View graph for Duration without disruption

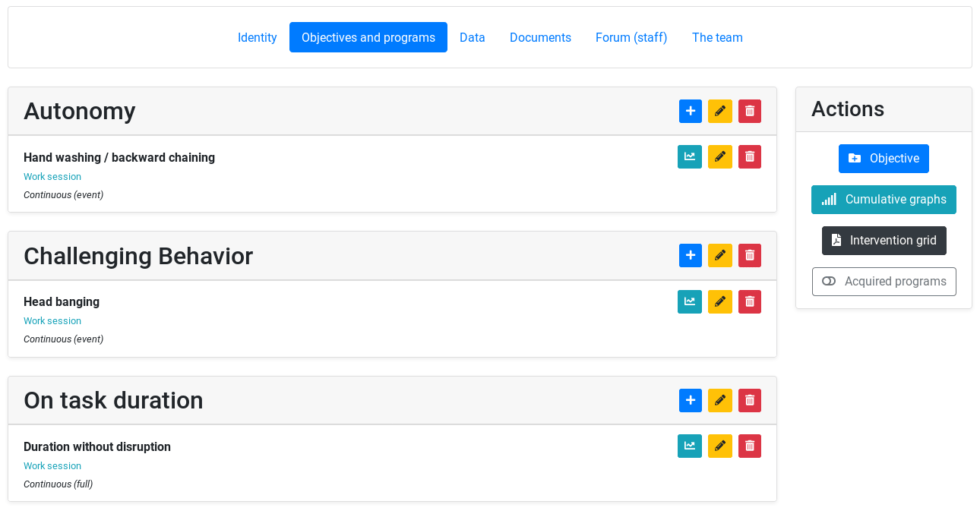[690, 446]
